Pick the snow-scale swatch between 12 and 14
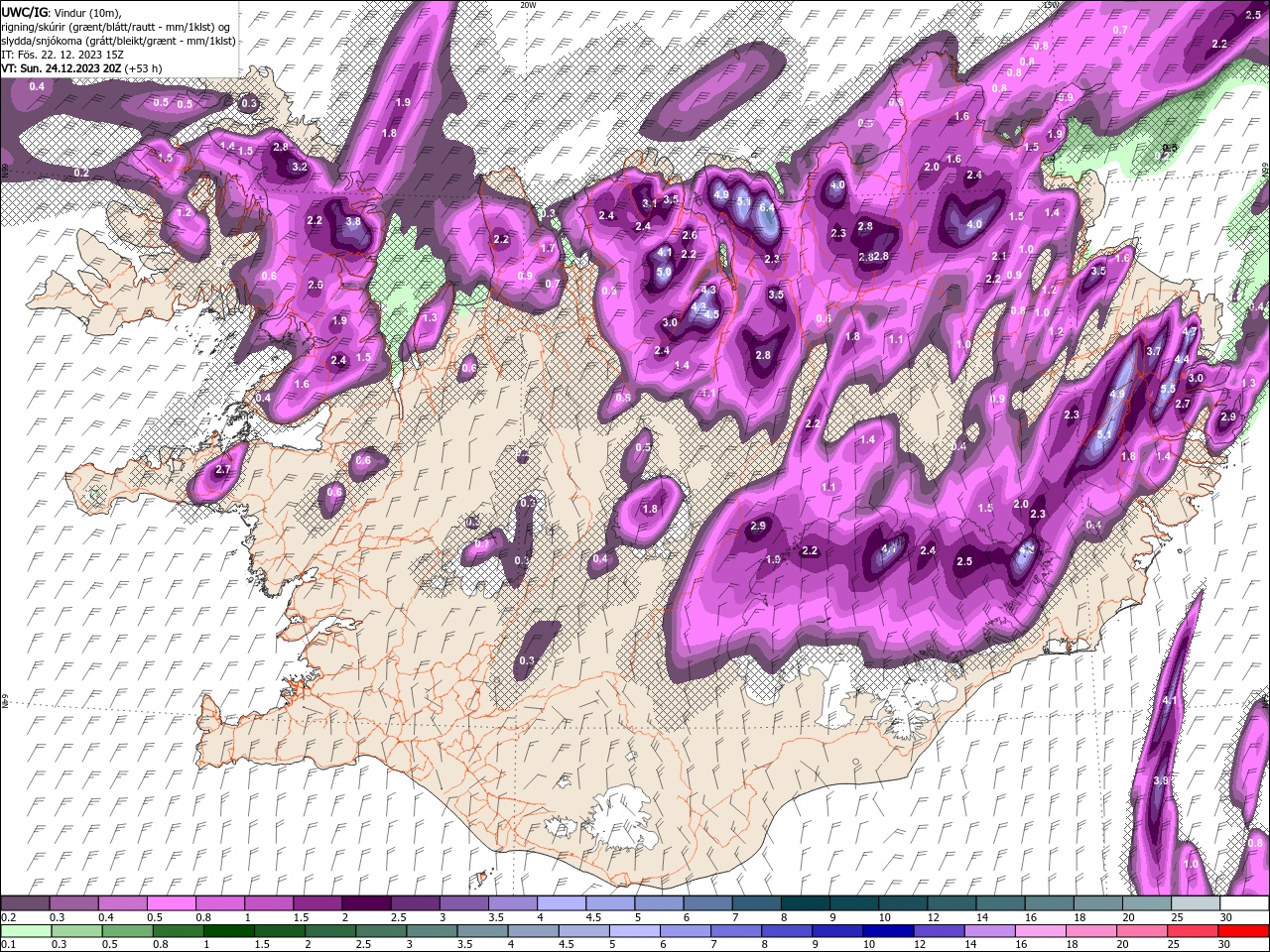The width and height of the screenshot is (1270, 952). click(x=951, y=902)
